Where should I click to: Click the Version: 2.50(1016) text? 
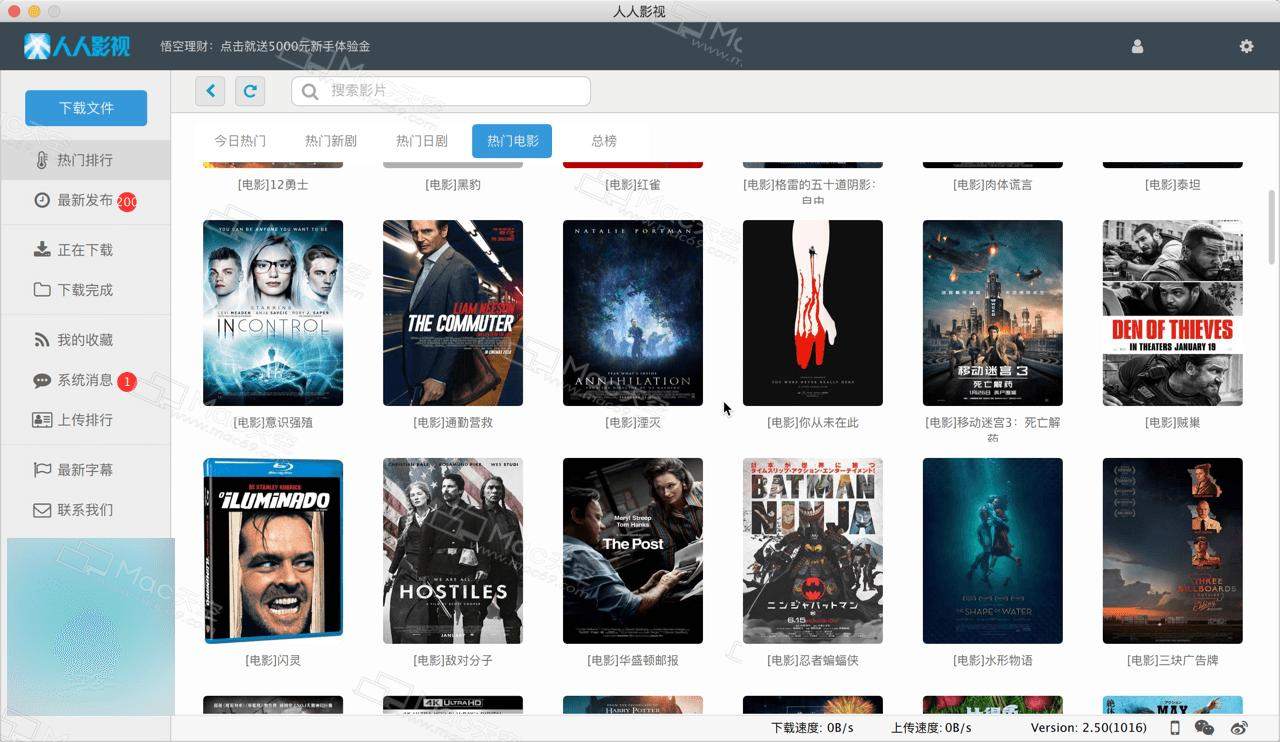coord(1088,728)
